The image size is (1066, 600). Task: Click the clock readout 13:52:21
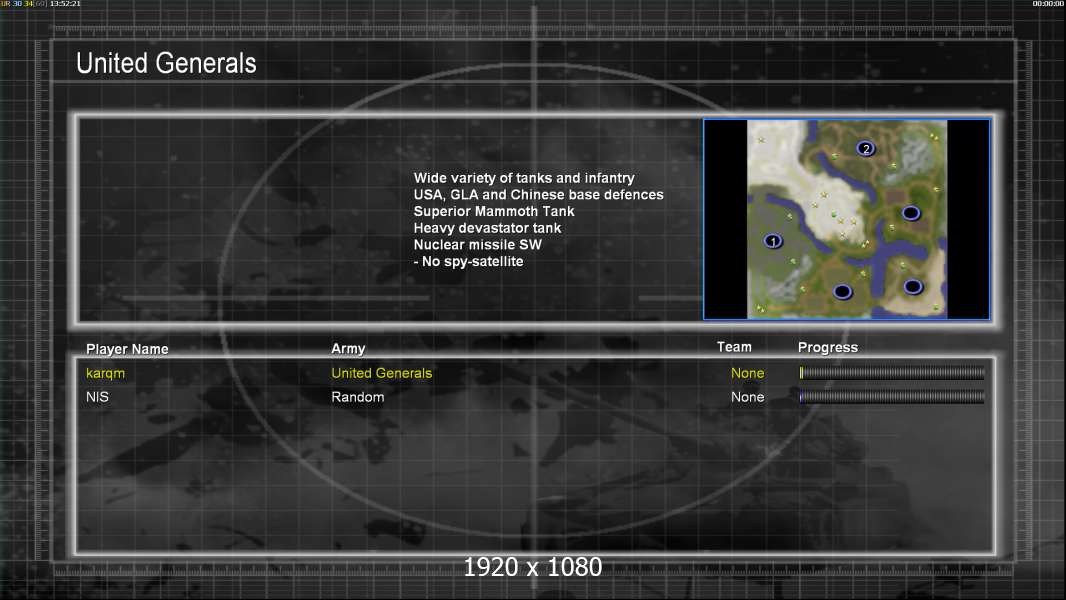pyautogui.click(x=65, y=4)
